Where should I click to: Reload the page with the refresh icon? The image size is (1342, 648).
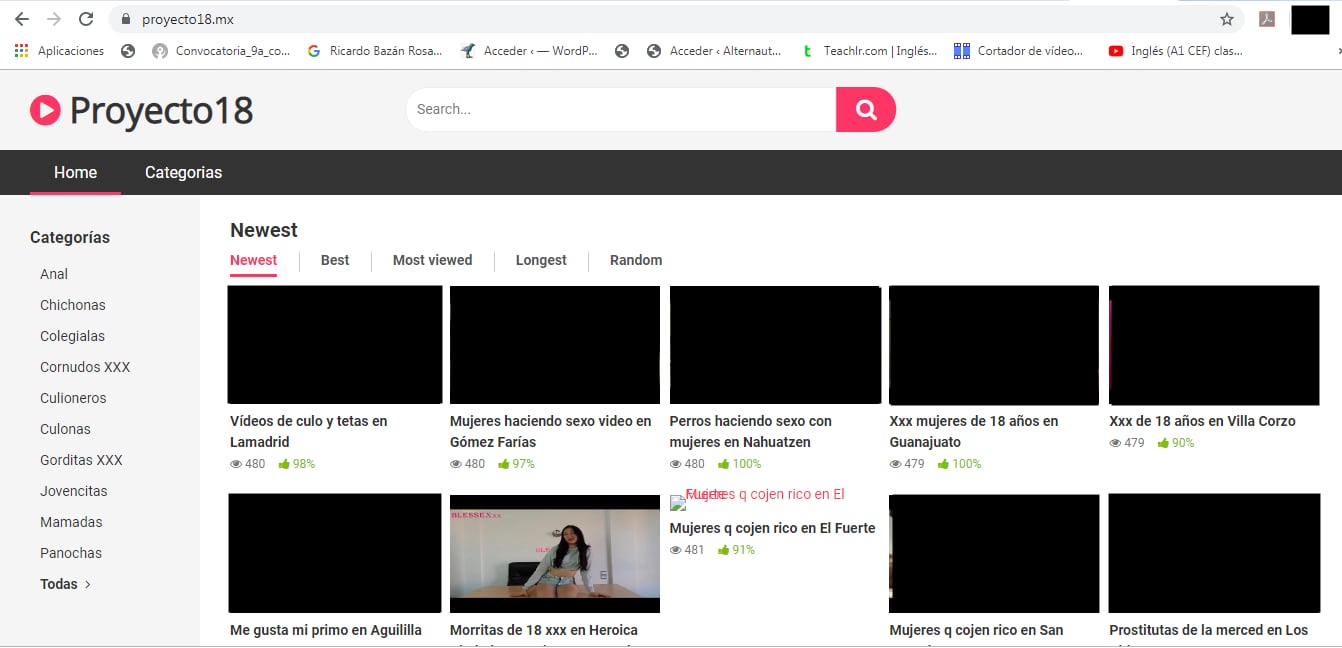click(86, 19)
